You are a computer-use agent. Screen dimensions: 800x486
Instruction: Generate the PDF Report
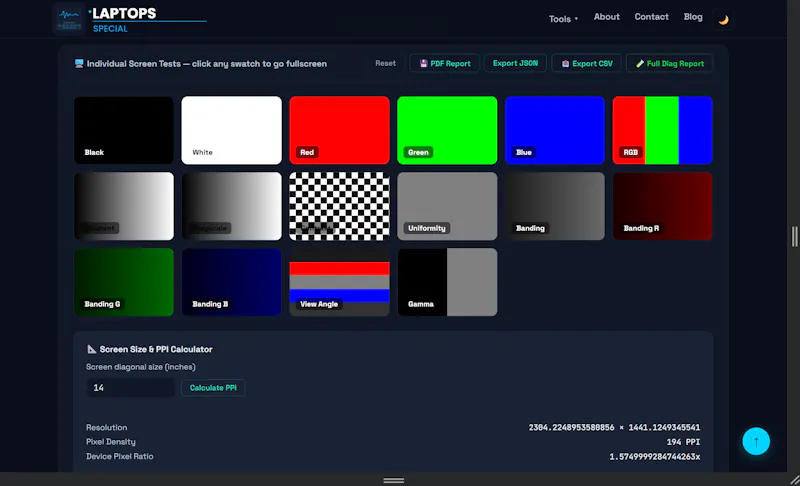(x=444, y=63)
